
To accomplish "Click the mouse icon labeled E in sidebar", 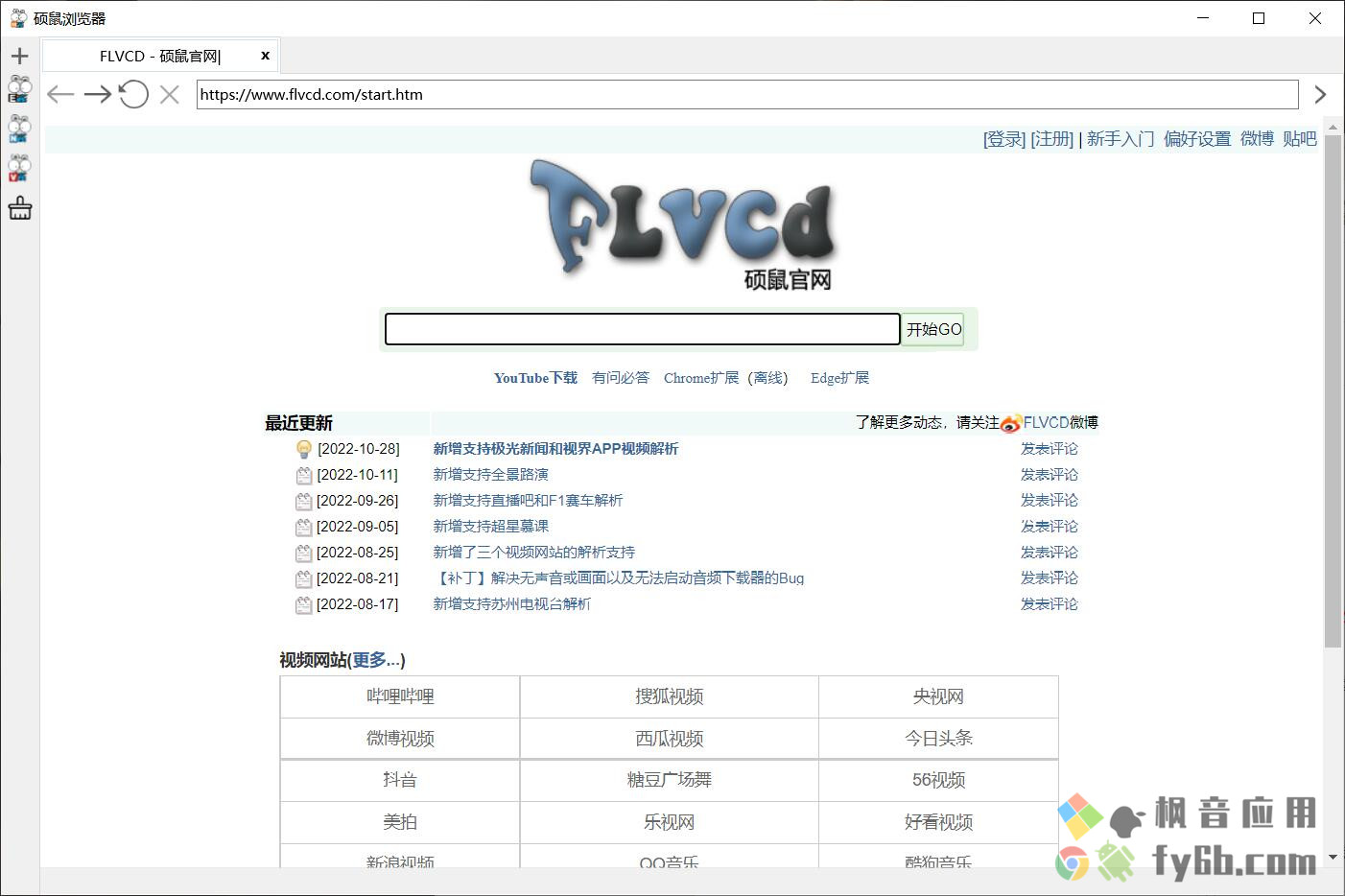I will click(x=19, y=89).
